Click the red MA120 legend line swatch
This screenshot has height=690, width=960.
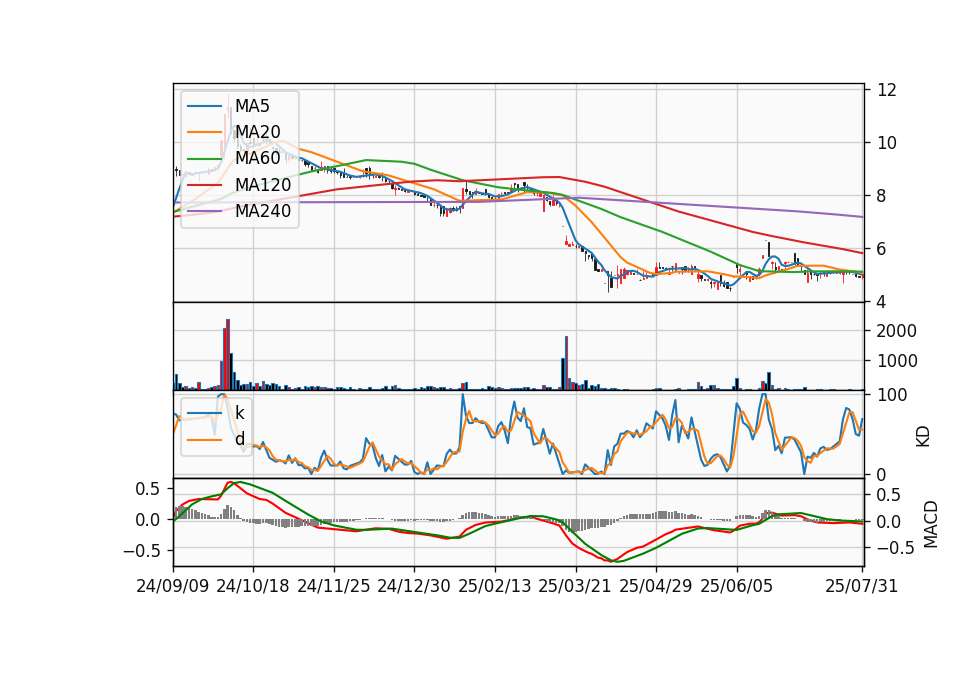204,185
